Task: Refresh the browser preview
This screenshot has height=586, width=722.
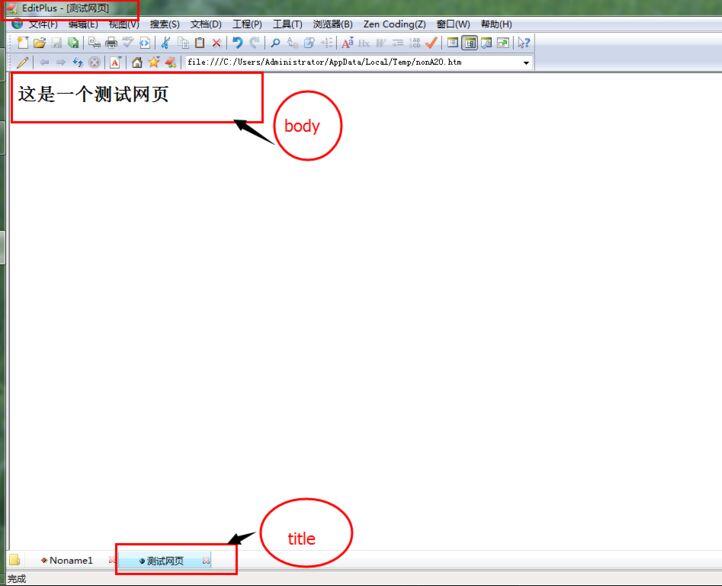Action: click(77, 62)
